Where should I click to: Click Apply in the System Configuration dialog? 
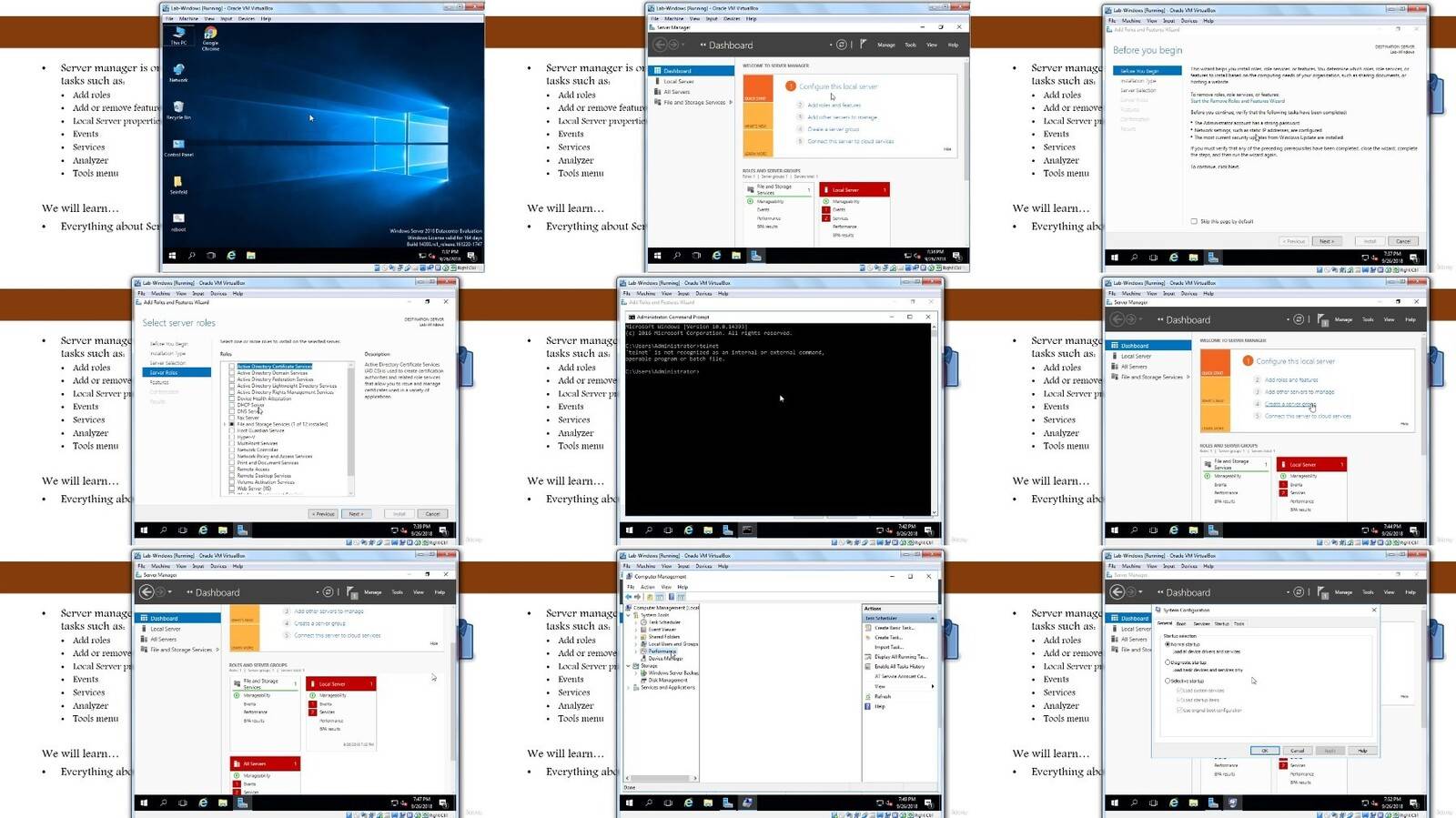pos(1330,751)
